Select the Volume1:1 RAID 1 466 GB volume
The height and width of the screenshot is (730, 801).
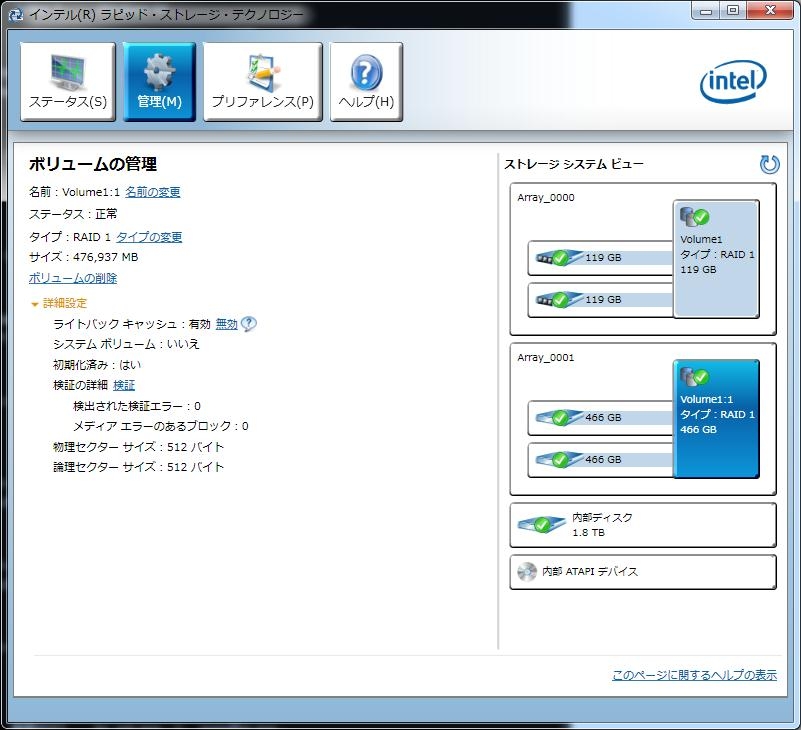(x=716, y=419)
